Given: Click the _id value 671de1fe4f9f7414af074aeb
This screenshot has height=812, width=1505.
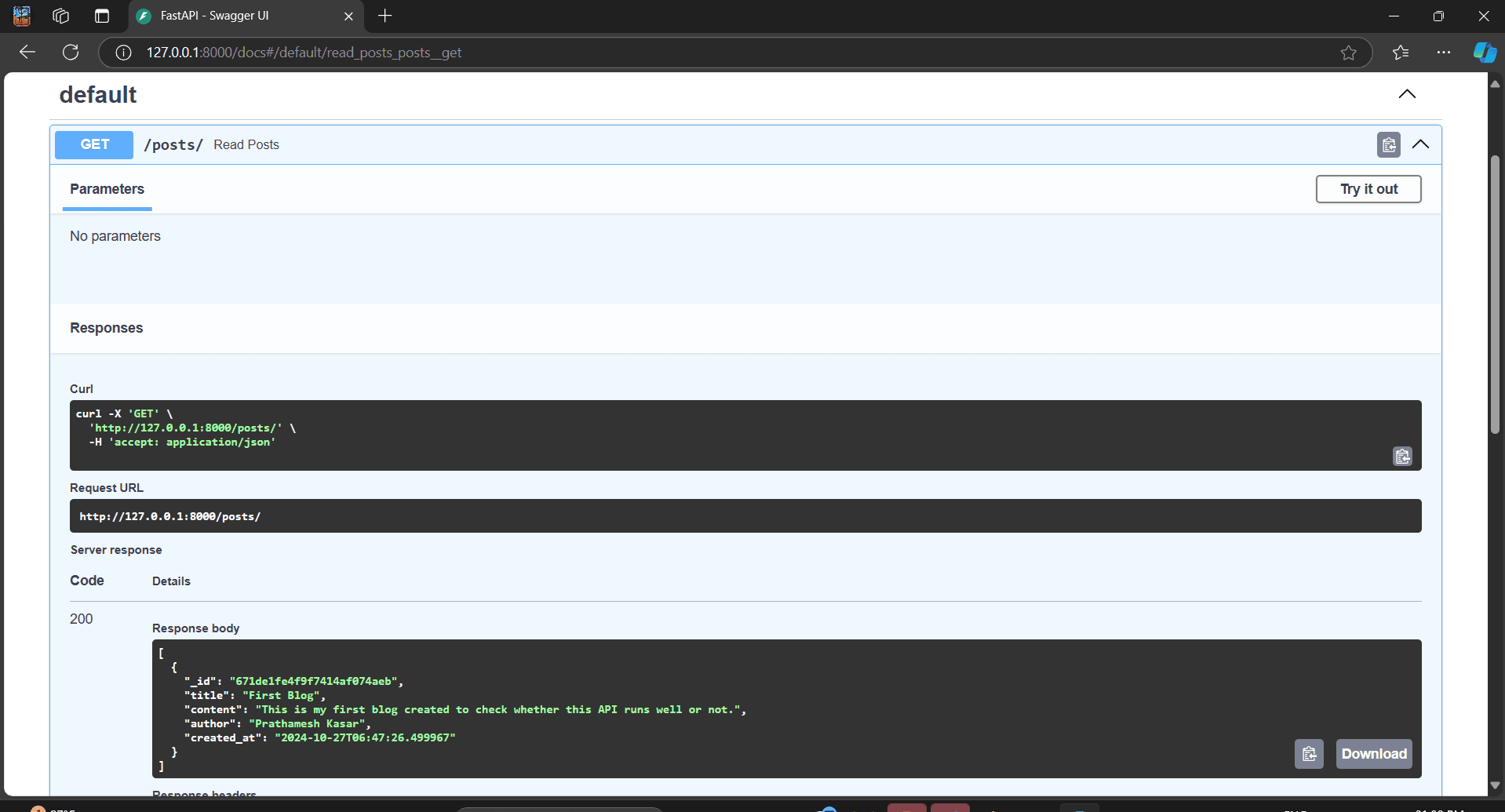Looking at the screenshot, I should pyautogui.click(x=314, y=681).
